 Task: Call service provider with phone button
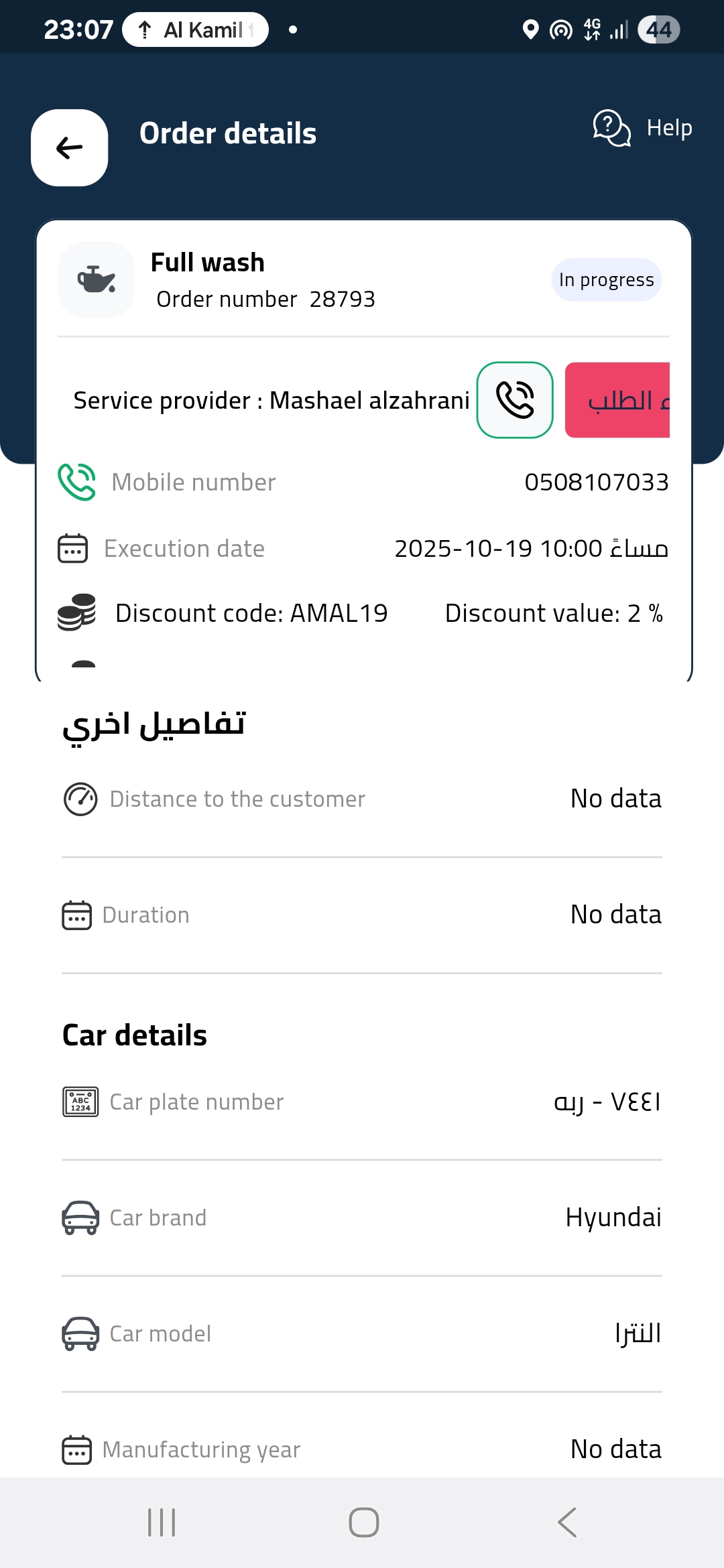click(515, 400)
